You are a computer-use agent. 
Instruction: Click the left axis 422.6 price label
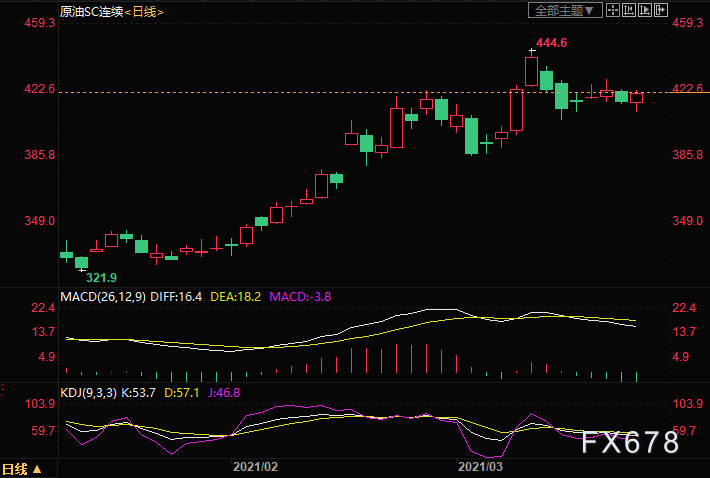[40, 89]
